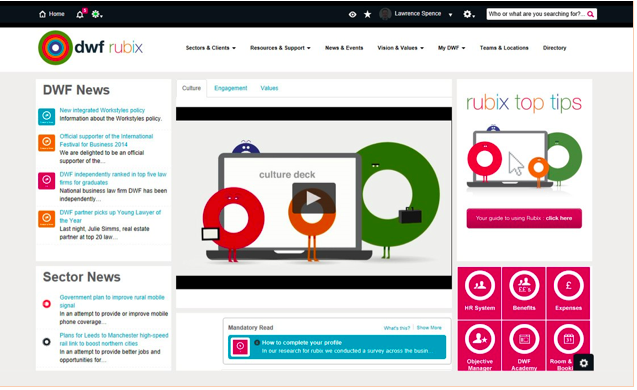Click the search box field
This screenshot has height=390, width=637.
pyautogui.click(x=536, y=14)
